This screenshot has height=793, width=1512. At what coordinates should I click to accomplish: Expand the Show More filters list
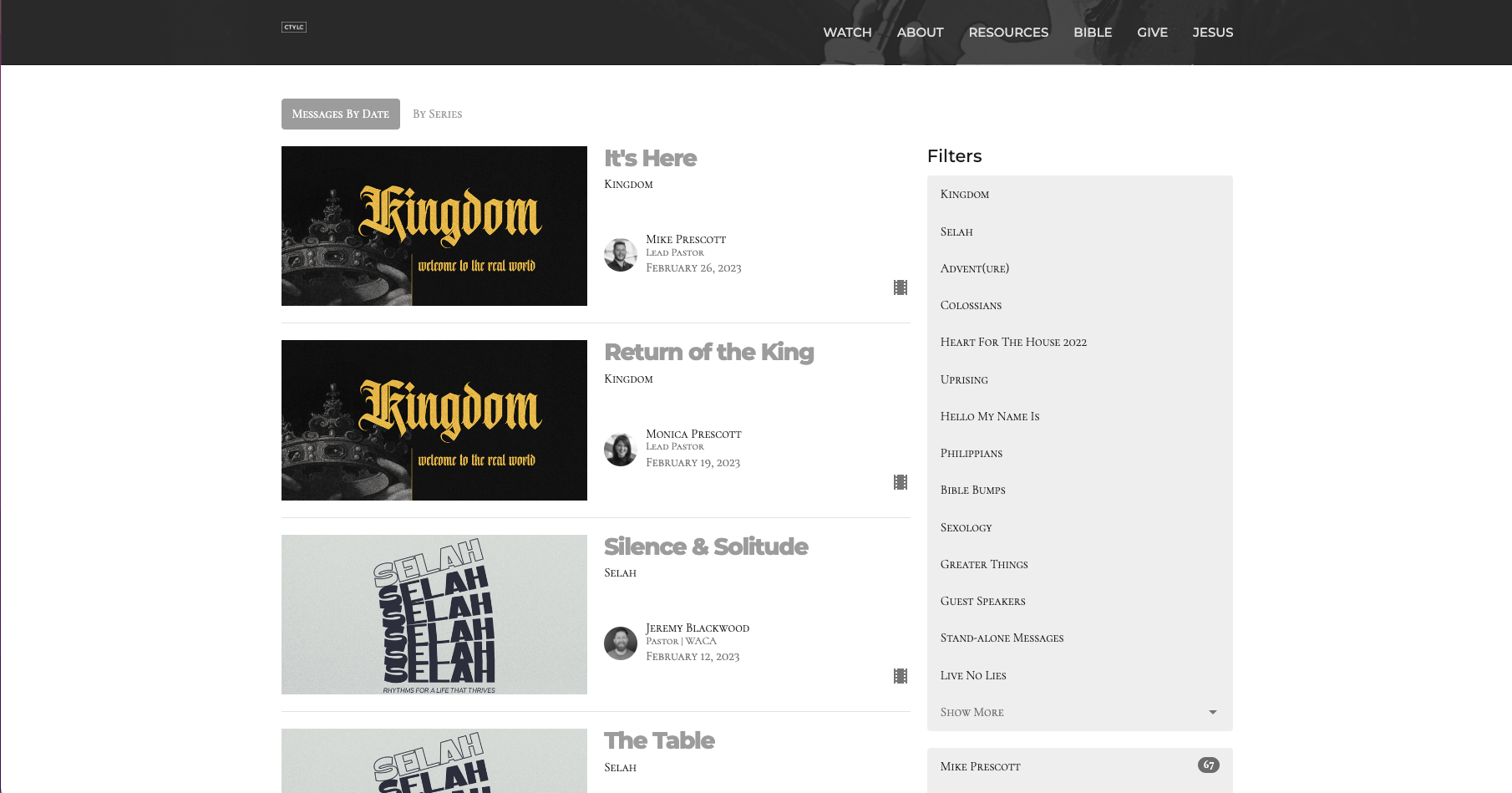[x=972, y=712]
